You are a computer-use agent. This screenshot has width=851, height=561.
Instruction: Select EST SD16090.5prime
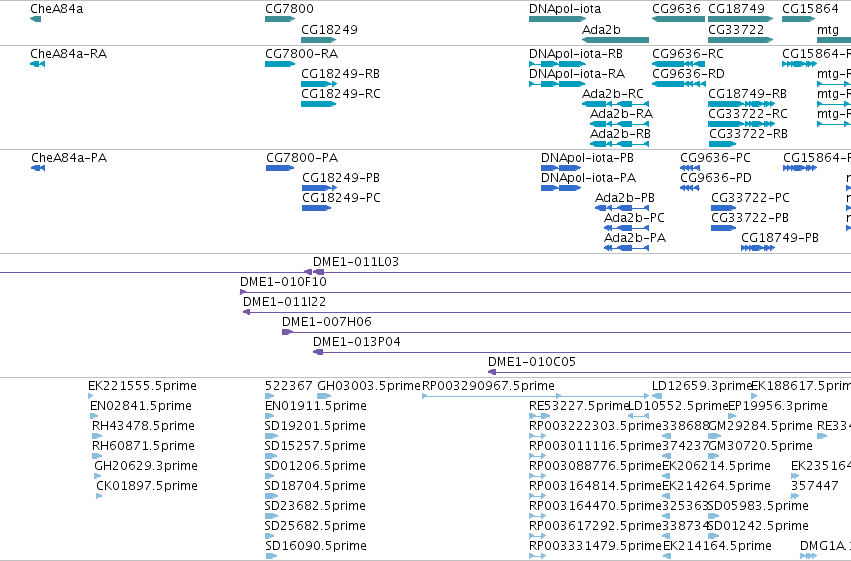pos(315,546)
